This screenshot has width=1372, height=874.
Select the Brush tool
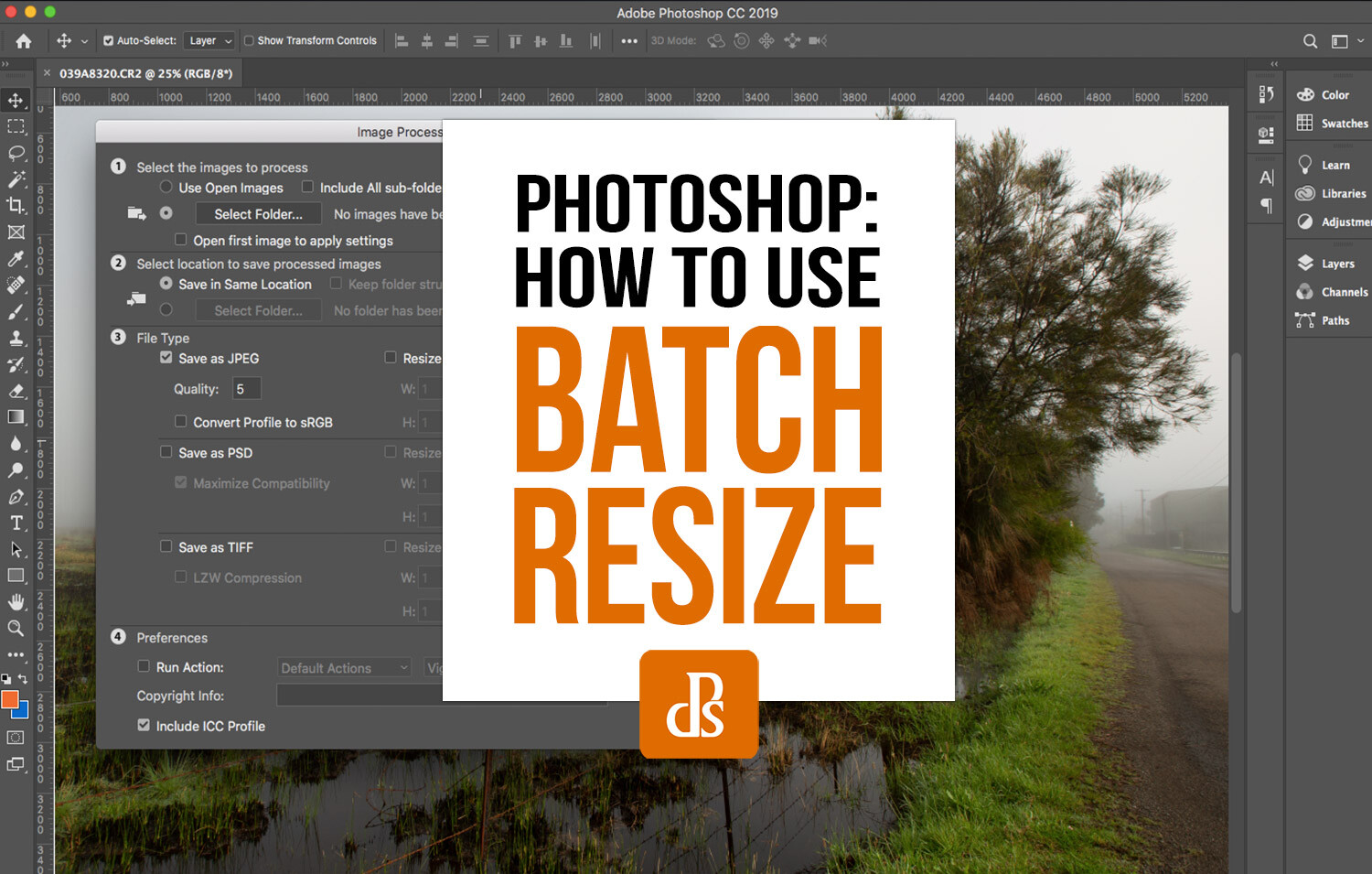click(16, 312)
